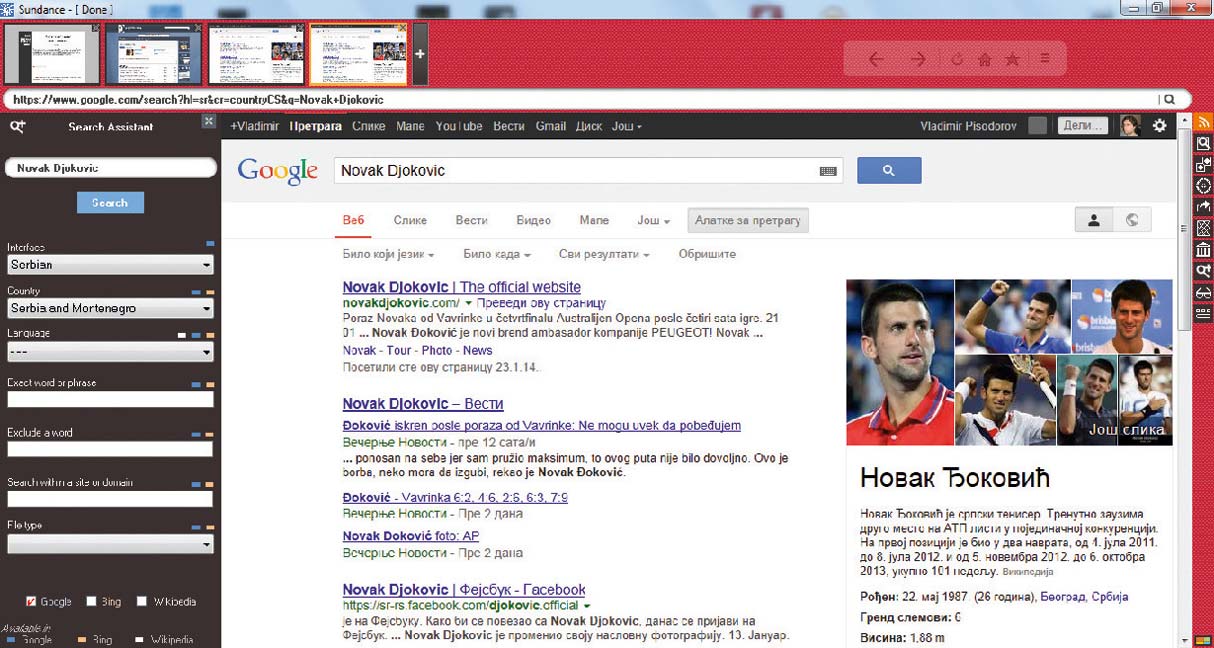This screenshot has width=1214, height=648.
Task: Toggle personal results (person icon) view
Action: click(1094, 220)
